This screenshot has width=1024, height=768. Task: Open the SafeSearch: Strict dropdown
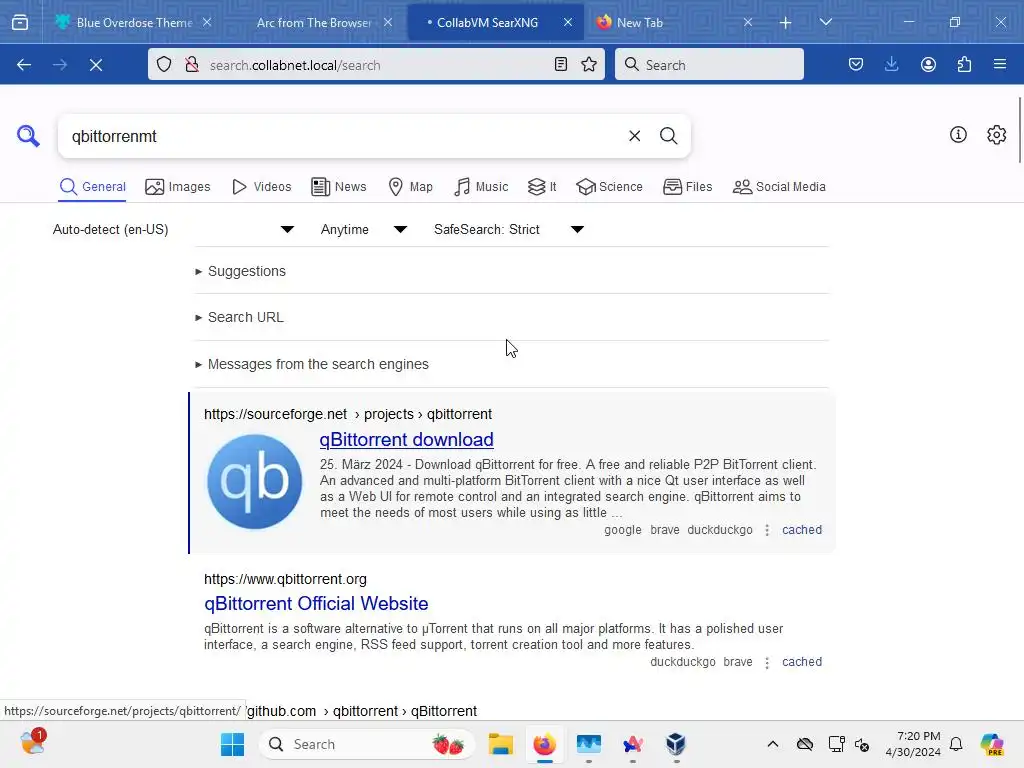508,229
